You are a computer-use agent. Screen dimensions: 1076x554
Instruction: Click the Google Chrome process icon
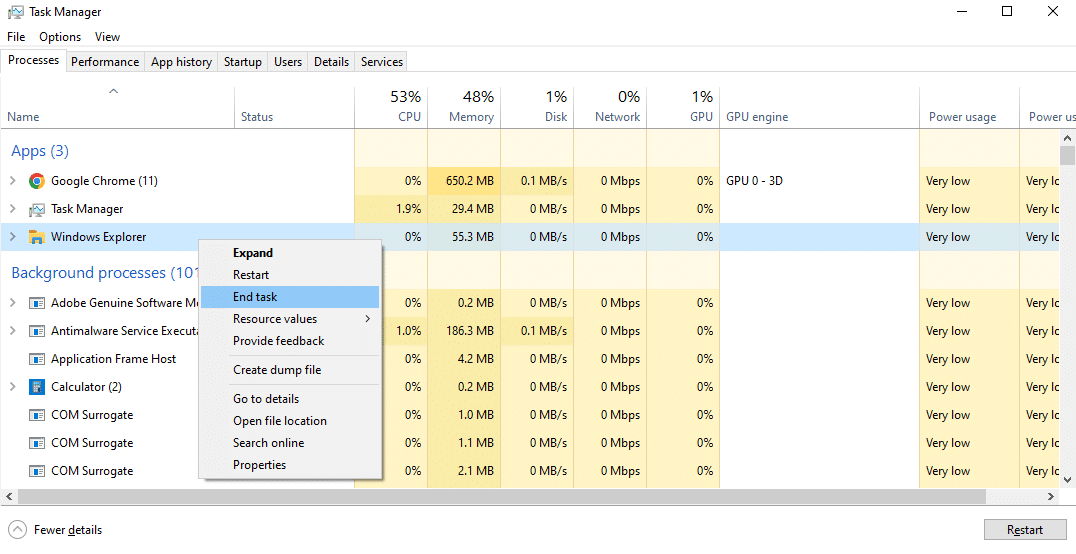(36, 181)
